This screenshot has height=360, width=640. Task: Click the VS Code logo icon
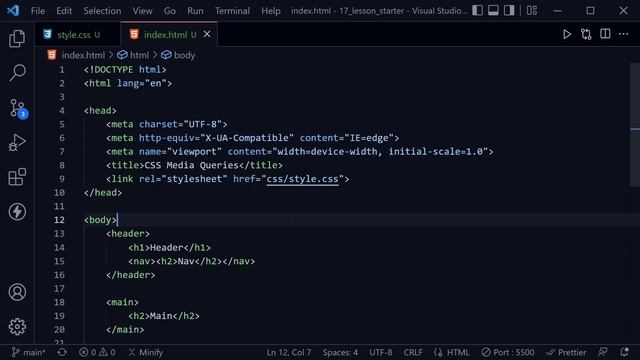coord(13,10)
